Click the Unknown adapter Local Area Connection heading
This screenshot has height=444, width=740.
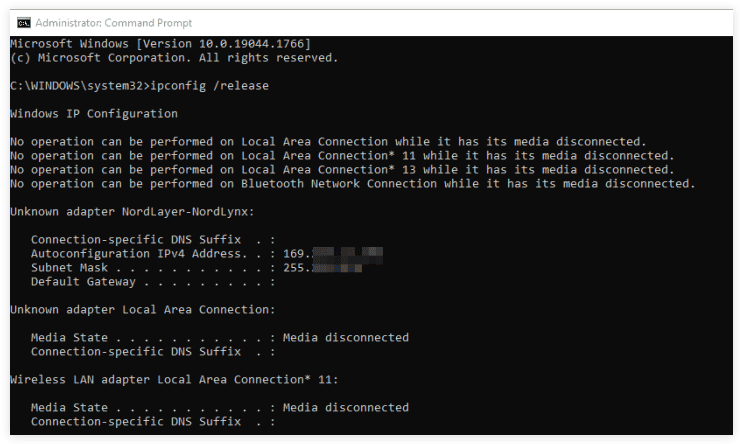[142, 310]
